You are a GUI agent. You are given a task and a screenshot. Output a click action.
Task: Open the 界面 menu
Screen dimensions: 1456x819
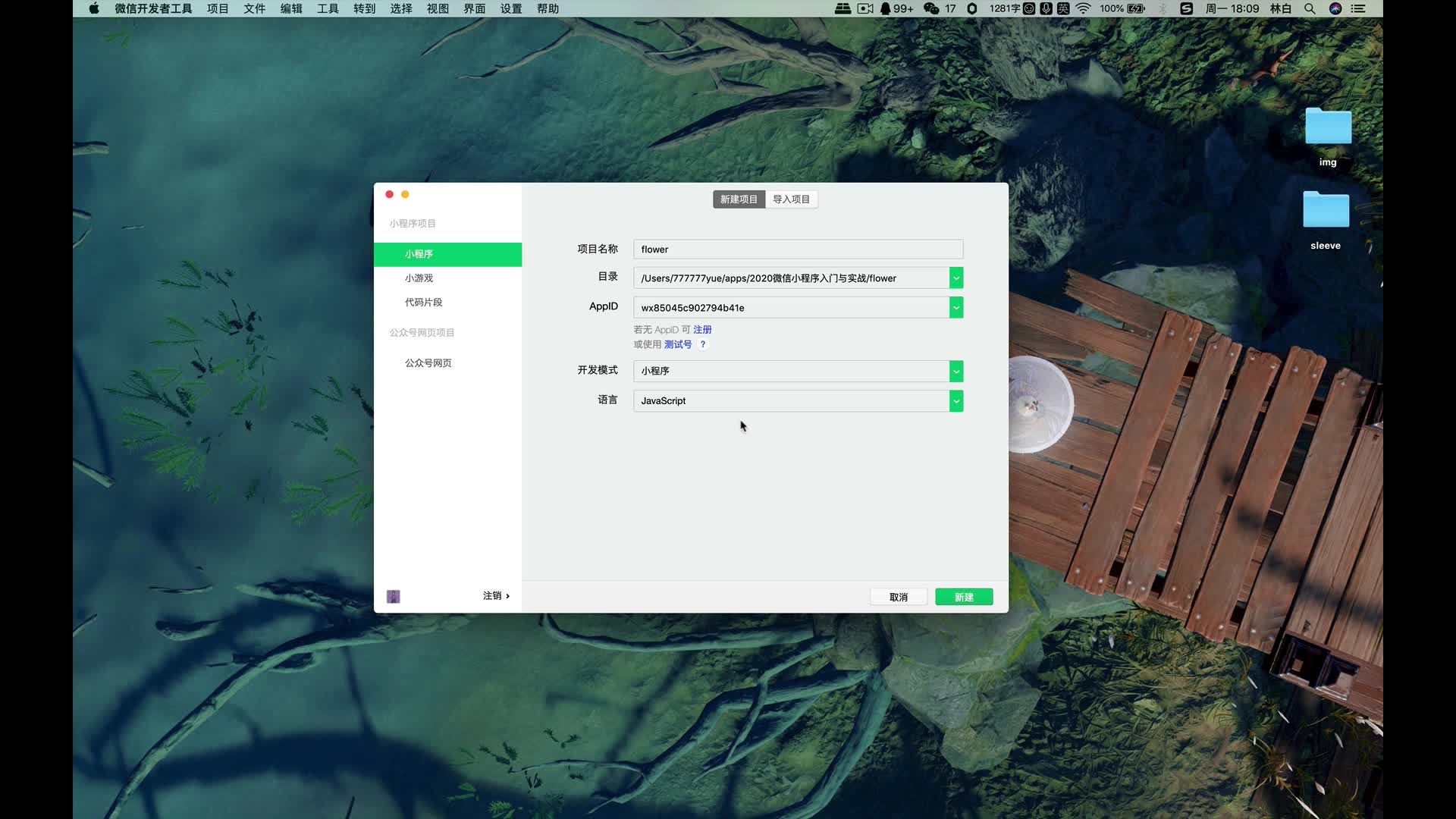point(475,8)
